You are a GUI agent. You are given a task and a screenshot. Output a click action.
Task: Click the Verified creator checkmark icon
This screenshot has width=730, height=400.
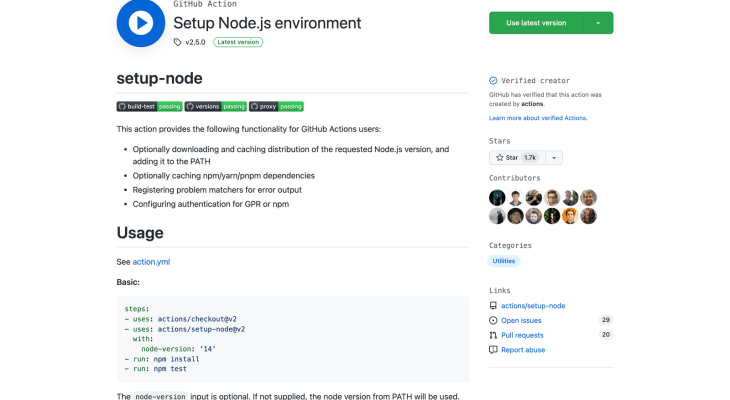pyautogui.click(x=493, y=81)
